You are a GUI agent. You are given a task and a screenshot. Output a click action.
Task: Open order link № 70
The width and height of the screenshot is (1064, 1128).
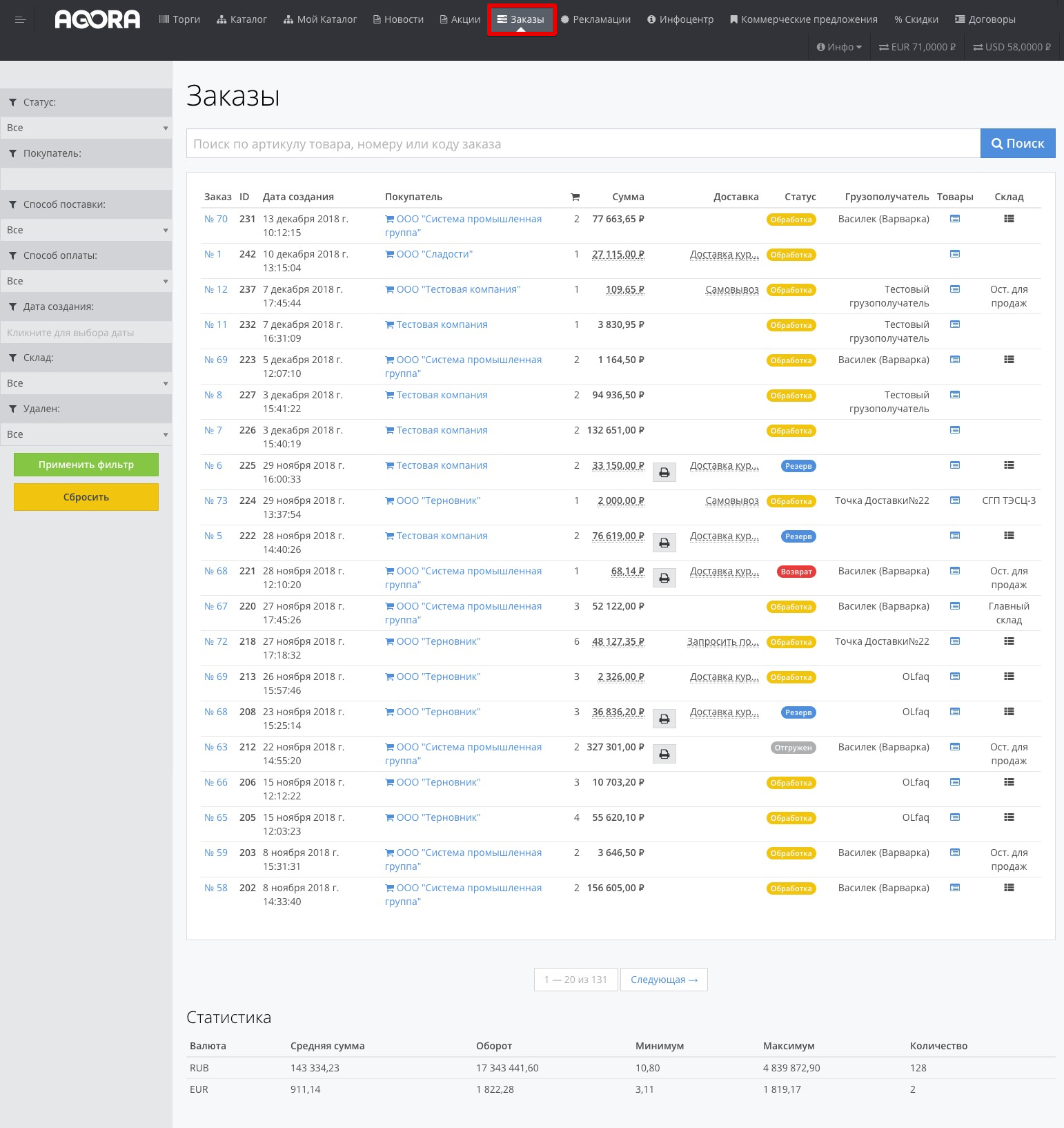click(x=216, y=219)
